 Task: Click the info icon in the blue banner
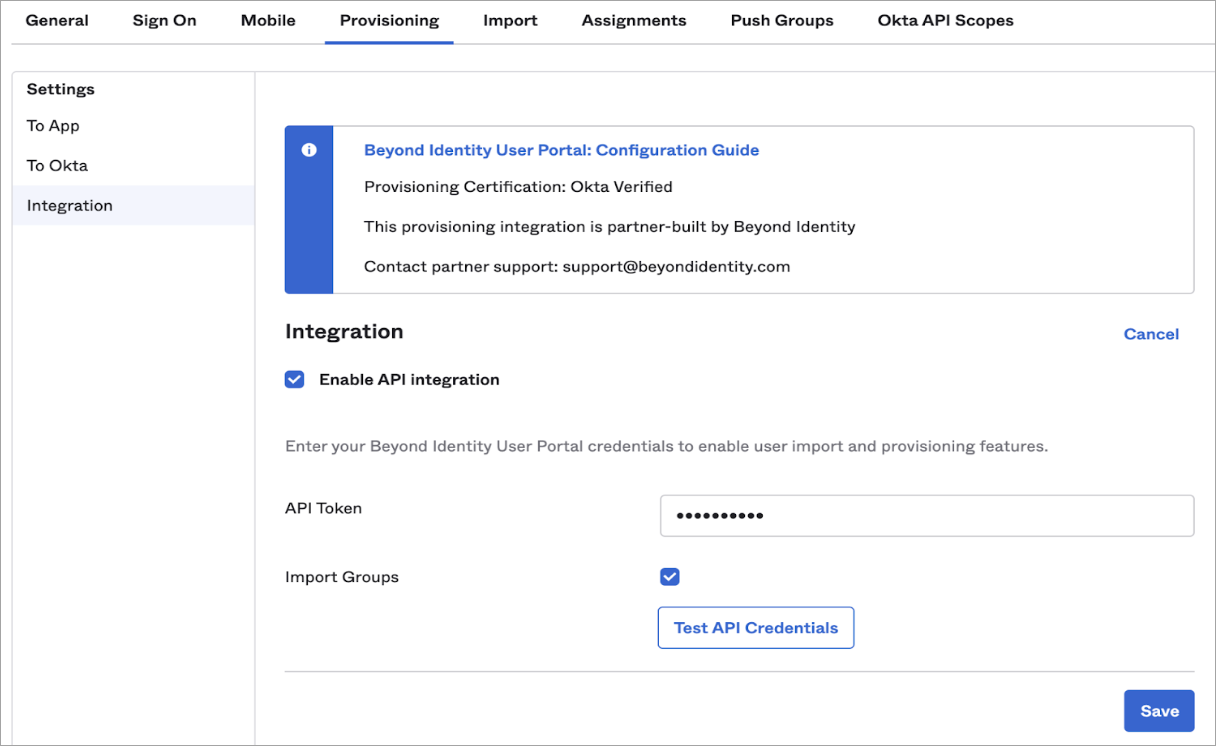(309, 150)
